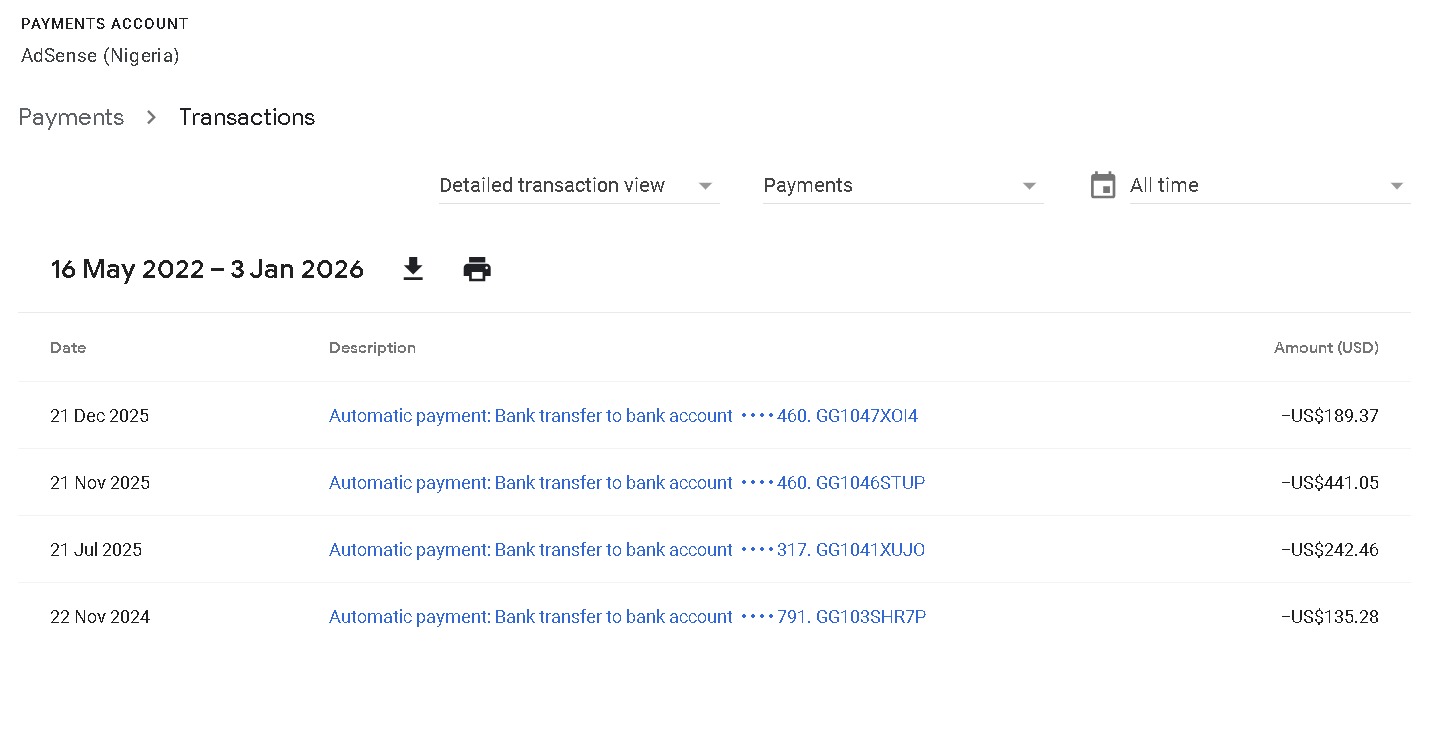Image resolution: width=1438 pixels, height=732 pixels.
Task: Open the 22 Nov 2024 payment GG103SHR7P
Action: coord(627,617)
